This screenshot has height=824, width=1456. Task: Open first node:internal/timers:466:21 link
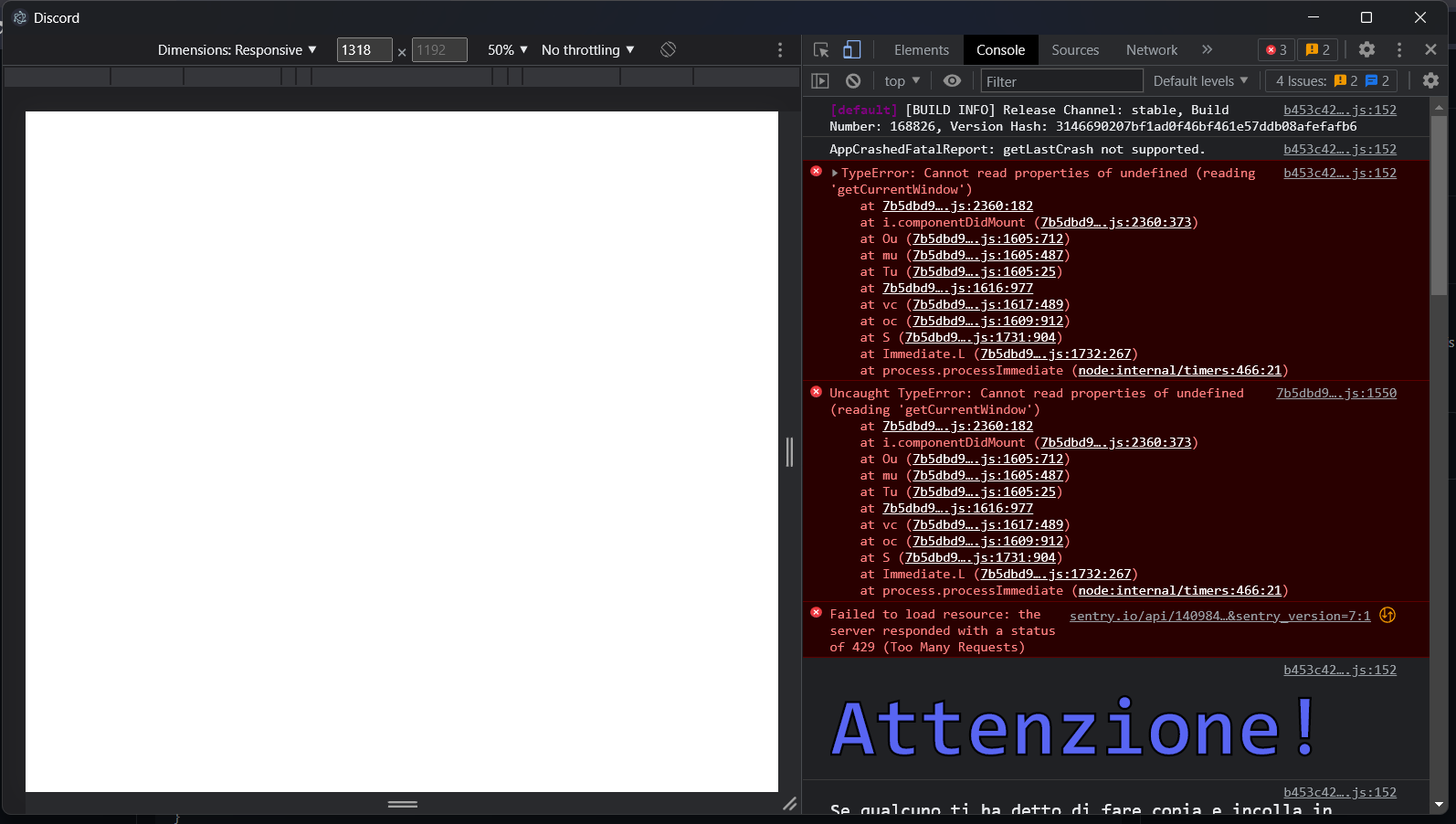click(1180, 370)
